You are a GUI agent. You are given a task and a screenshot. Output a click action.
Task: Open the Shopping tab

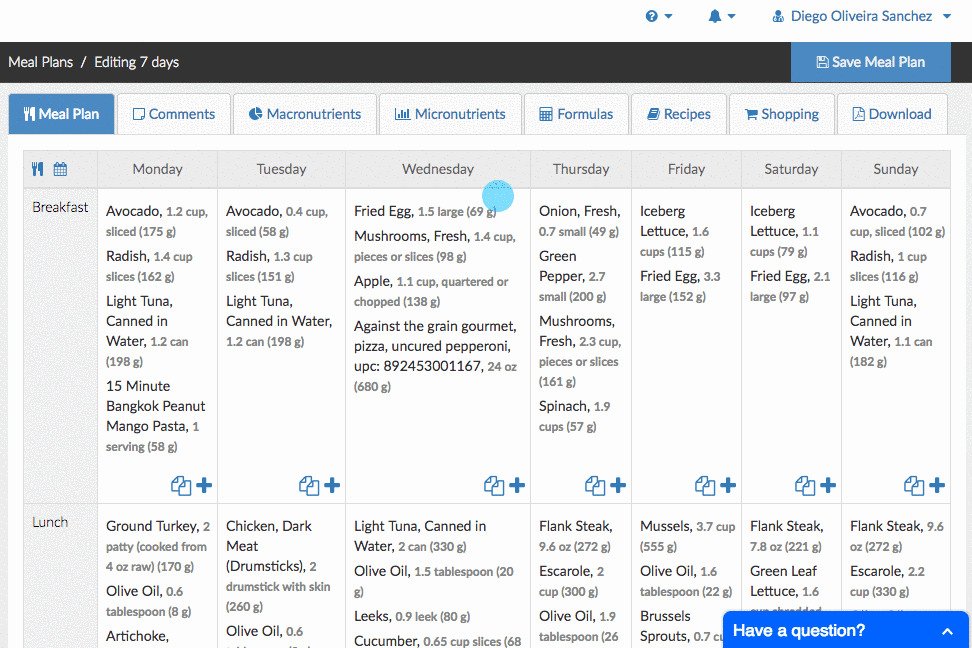pos(781,114)
